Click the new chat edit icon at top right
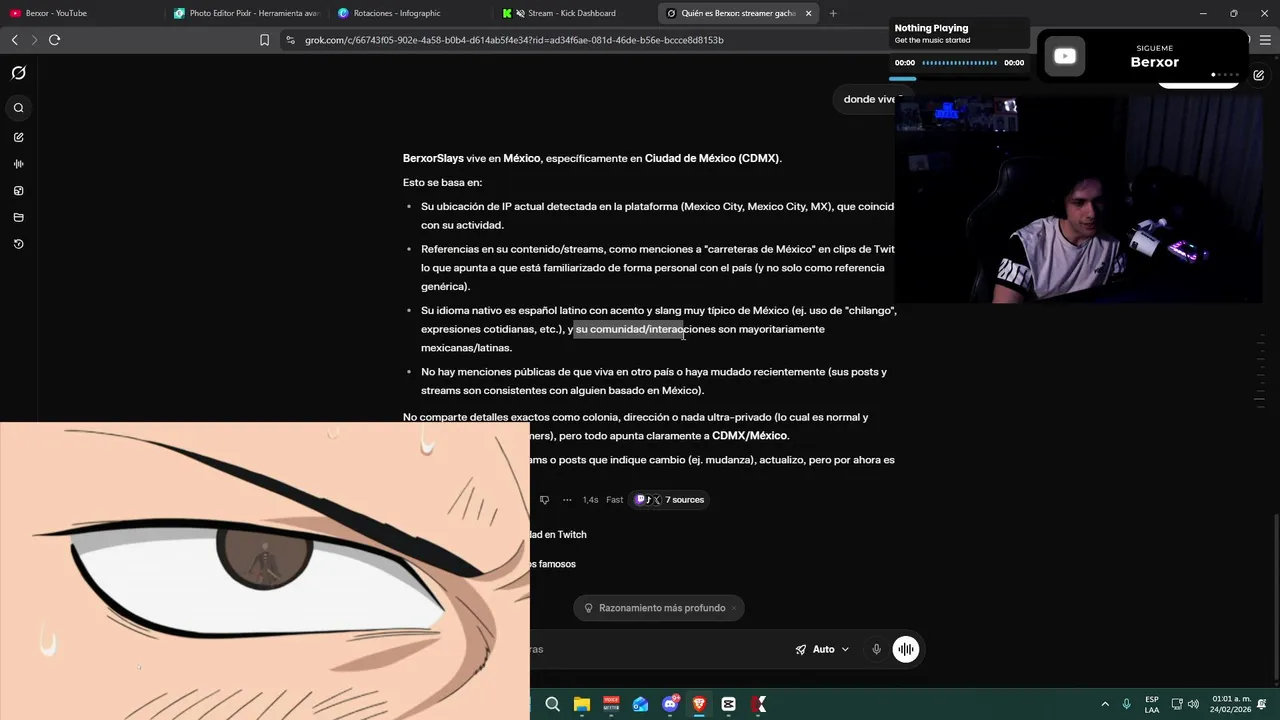The image size is (1280, 720). 1259,75
